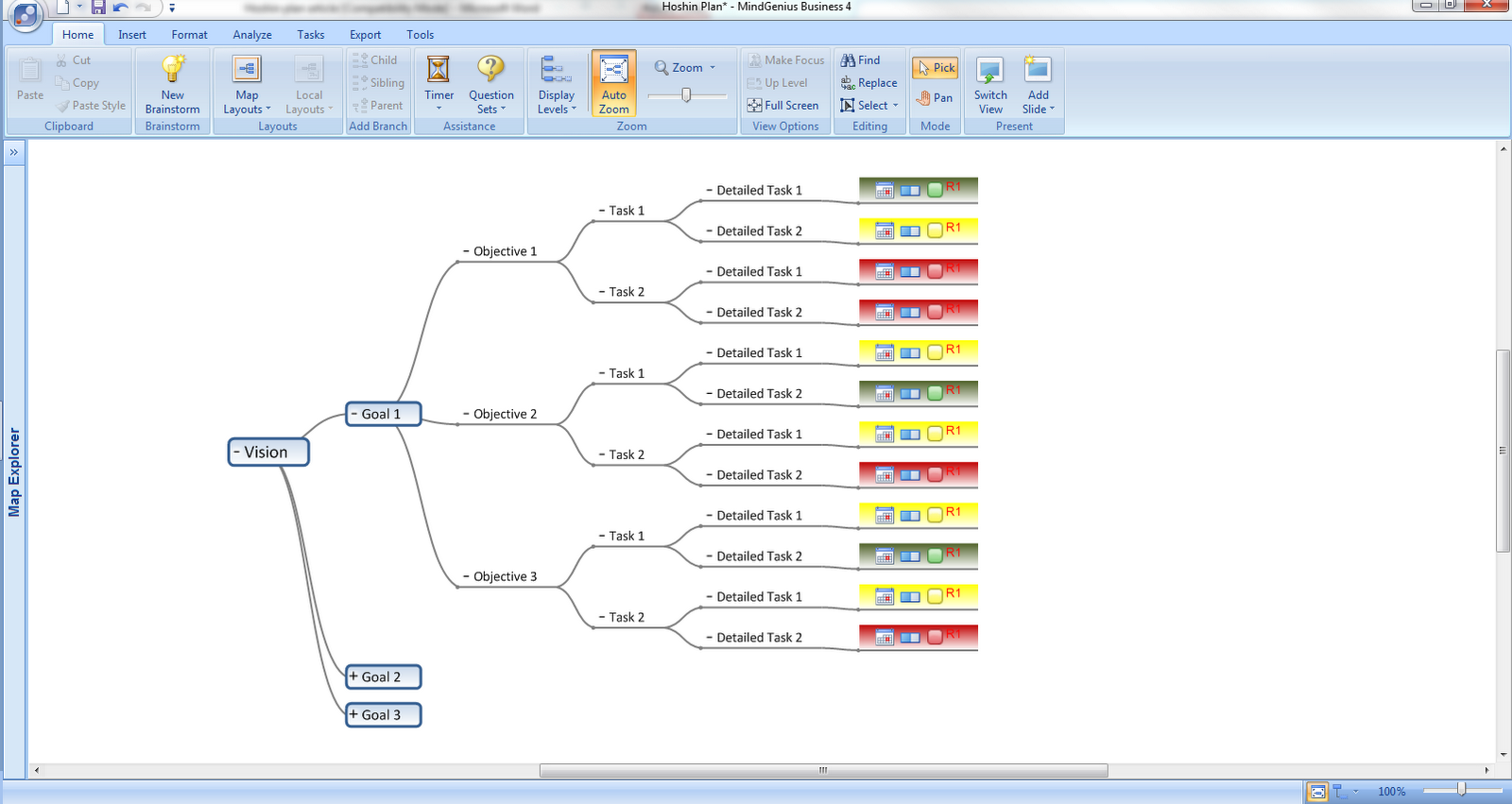The image size is (1512, 804).
Task: Click the Save icon in quick access toolbar
Action: 98,8
